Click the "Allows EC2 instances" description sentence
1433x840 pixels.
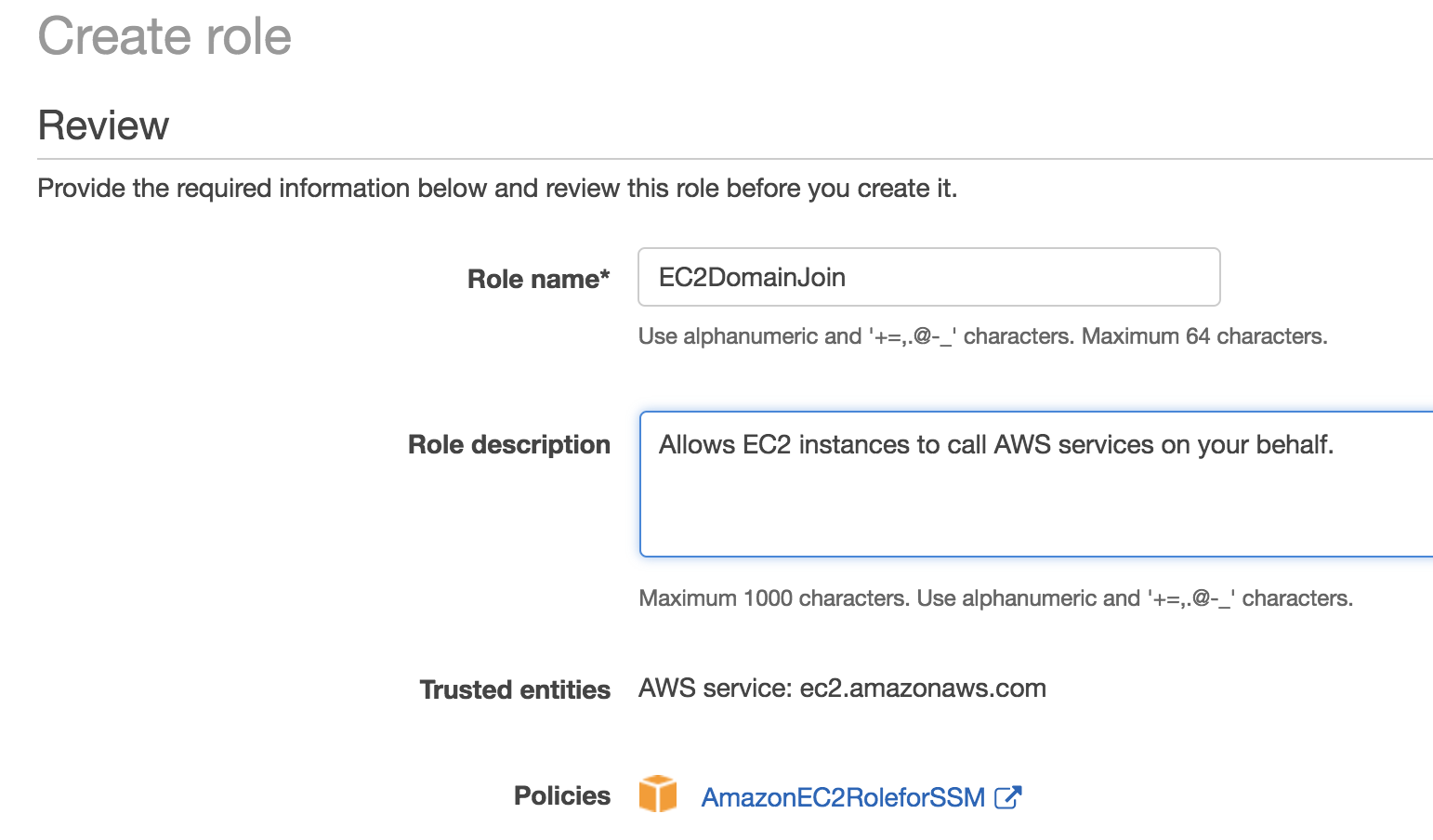(x=995, y=445)
